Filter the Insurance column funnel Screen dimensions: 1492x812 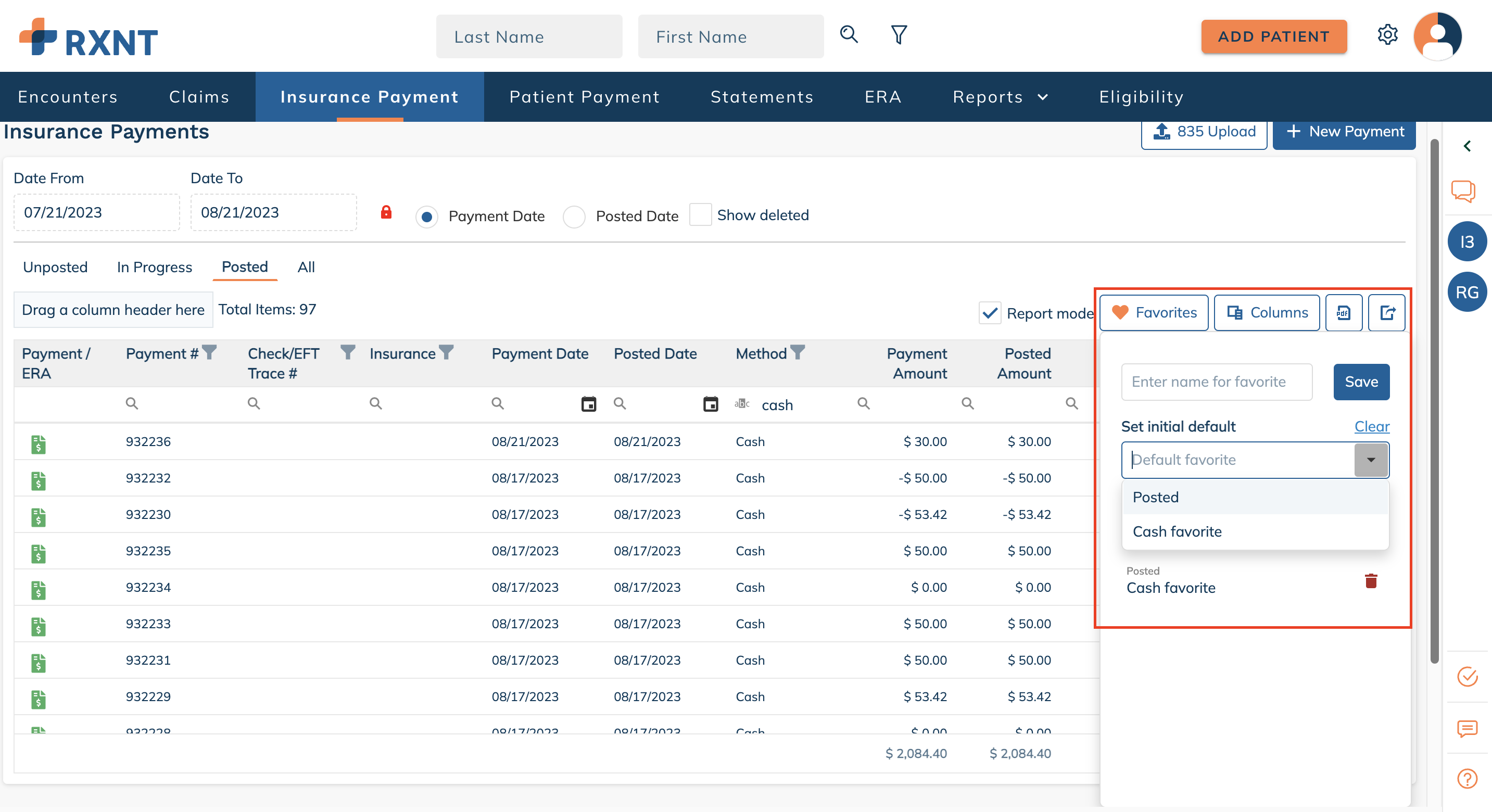click(x=446, y=351)
